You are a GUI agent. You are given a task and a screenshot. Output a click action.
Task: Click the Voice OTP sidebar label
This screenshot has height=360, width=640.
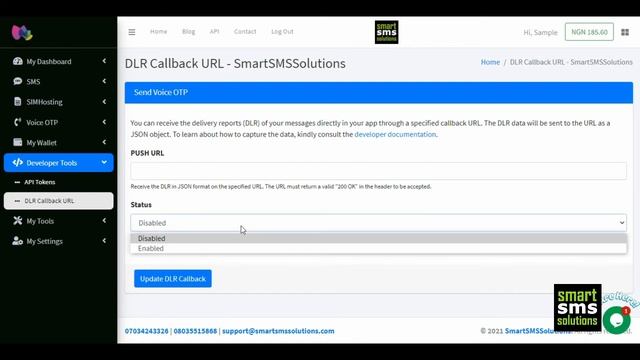tap(42, 122)
